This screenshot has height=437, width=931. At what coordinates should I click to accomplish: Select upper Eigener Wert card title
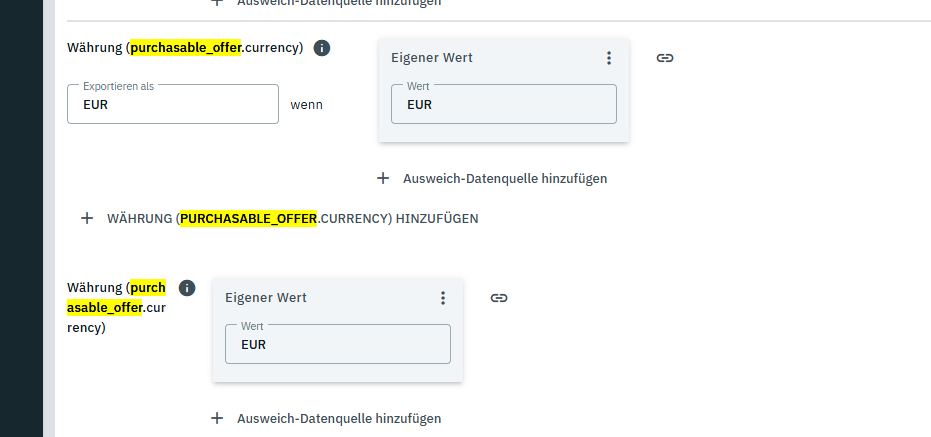tap(432, 58)
